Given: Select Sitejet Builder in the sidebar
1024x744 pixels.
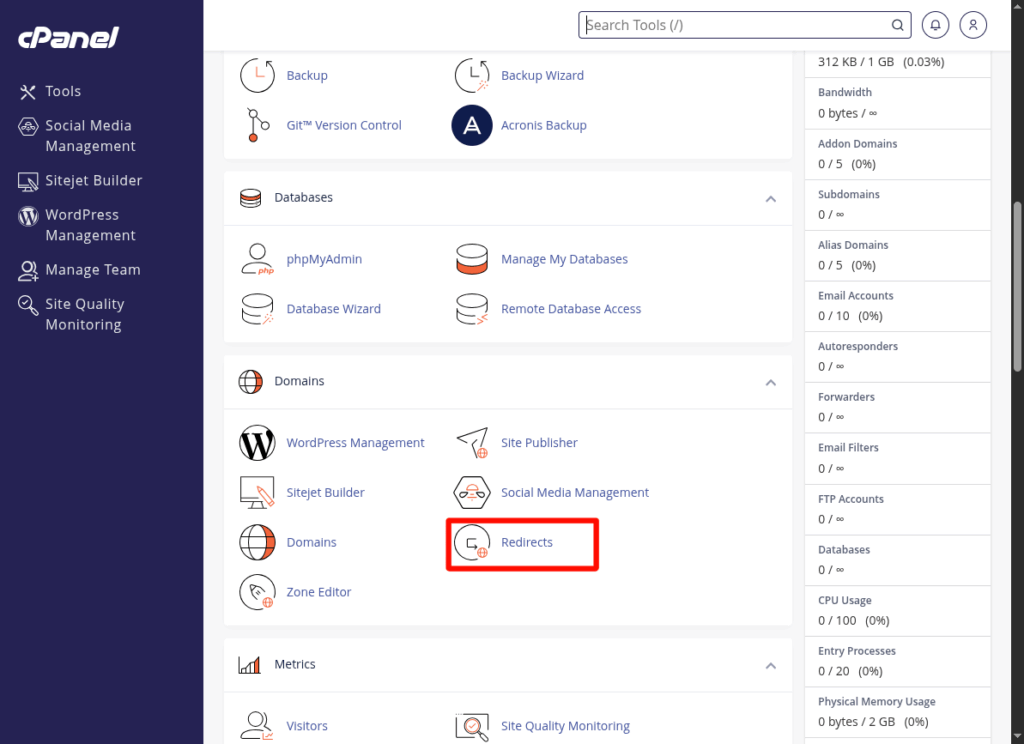Looking at the screenshot, I should 93,181.
